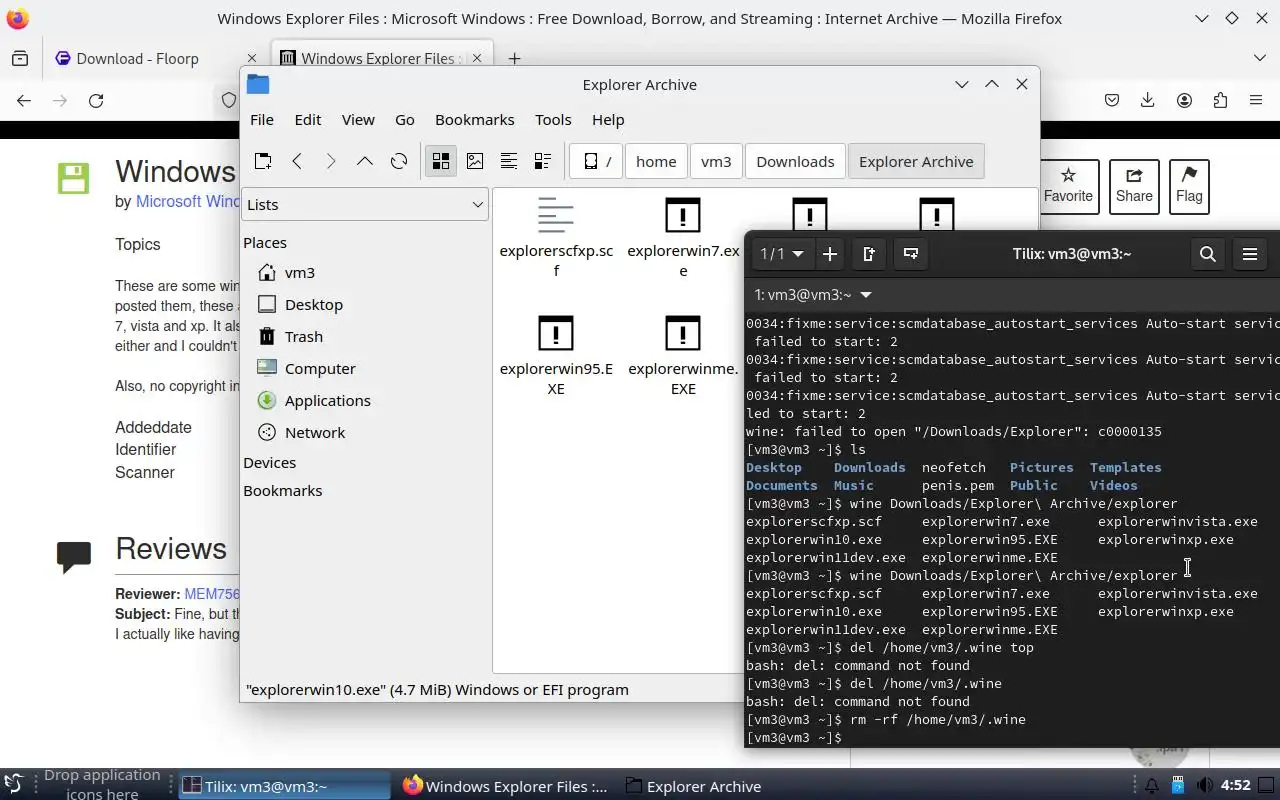Switch to 'Download - Floorp' tab
Screen dimensions: 1280x800
[155, 58]
